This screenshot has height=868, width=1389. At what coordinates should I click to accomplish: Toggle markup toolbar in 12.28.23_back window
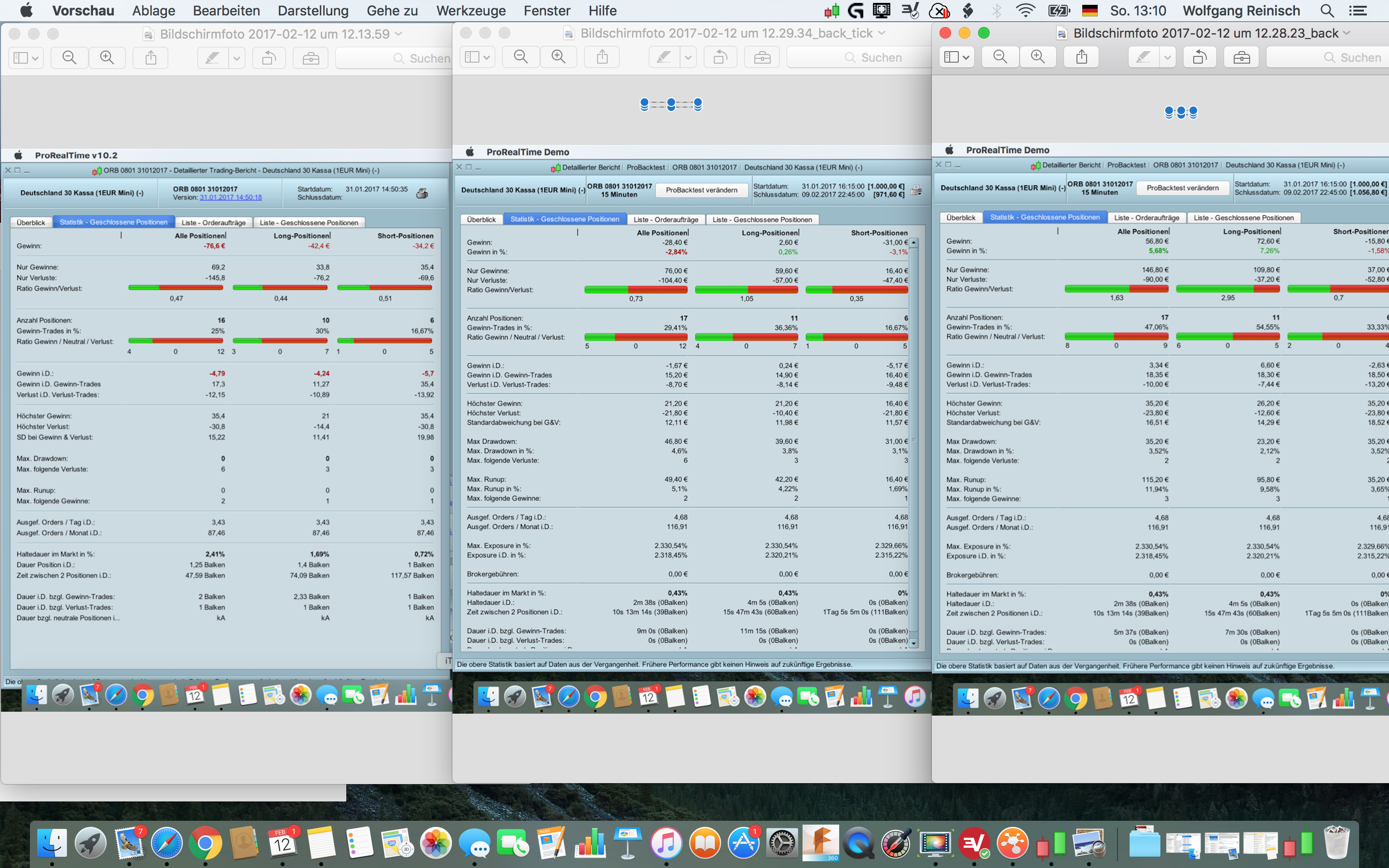pos(1241,57)
